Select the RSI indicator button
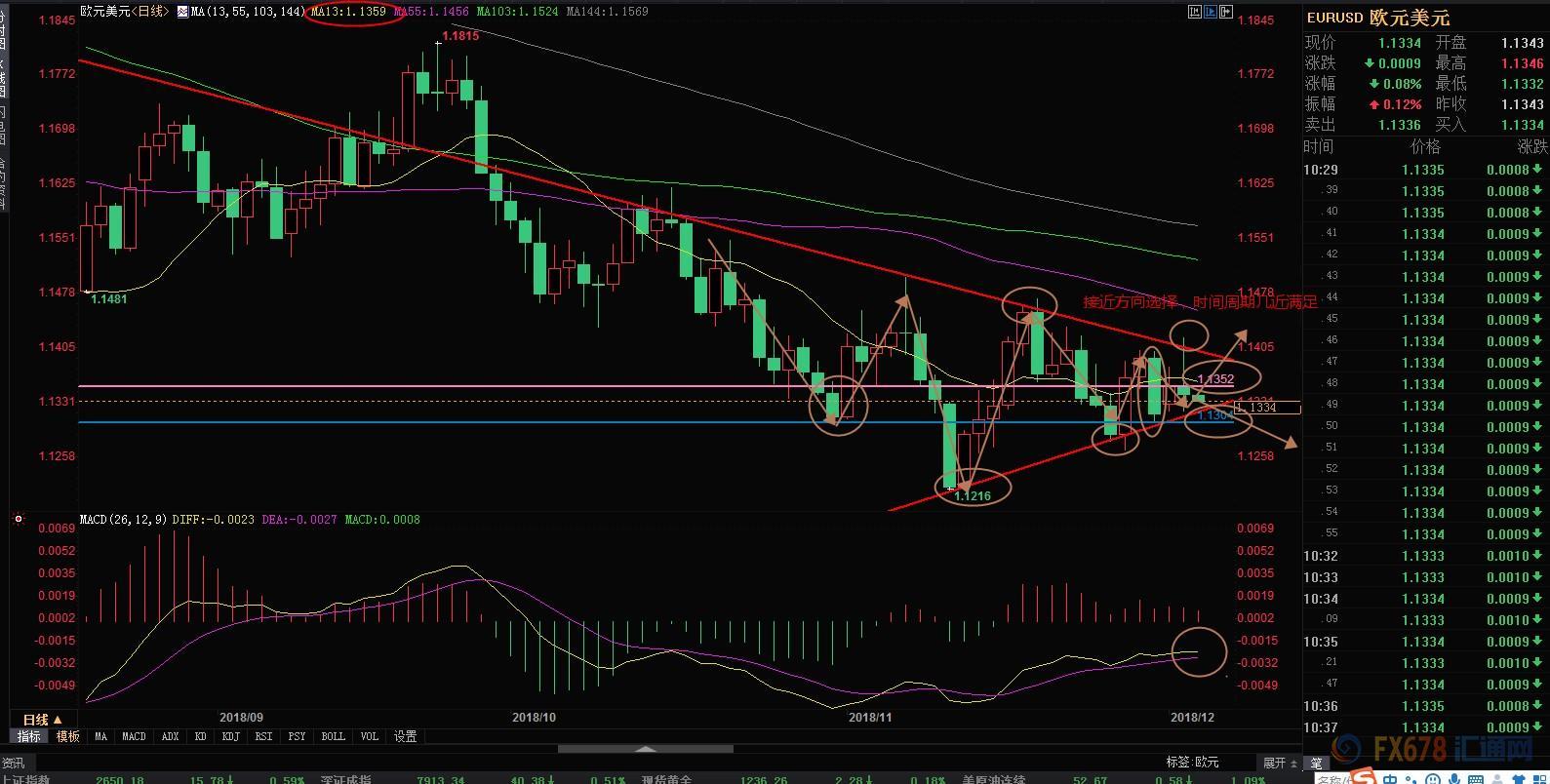1550x784 pixels. tap(263, 737)
